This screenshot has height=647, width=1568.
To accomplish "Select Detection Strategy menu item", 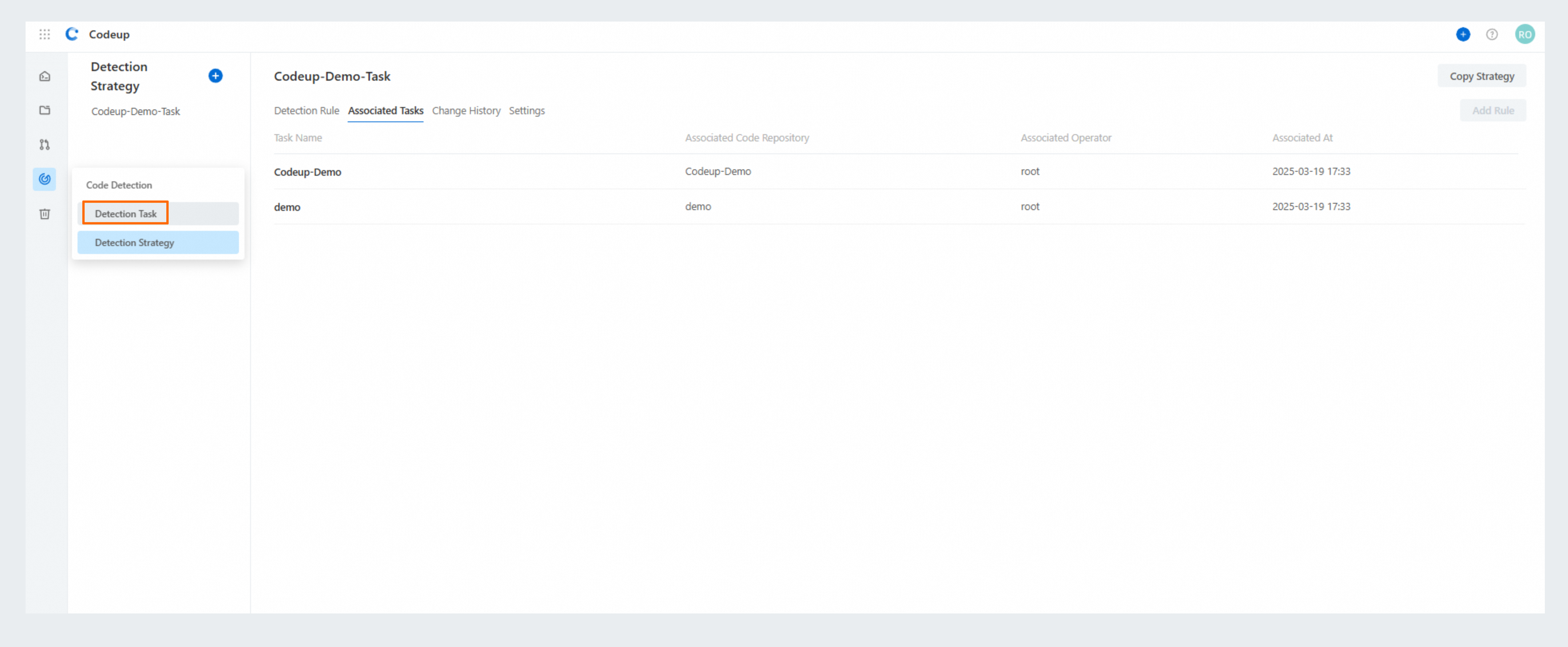I will click(135, 242).
